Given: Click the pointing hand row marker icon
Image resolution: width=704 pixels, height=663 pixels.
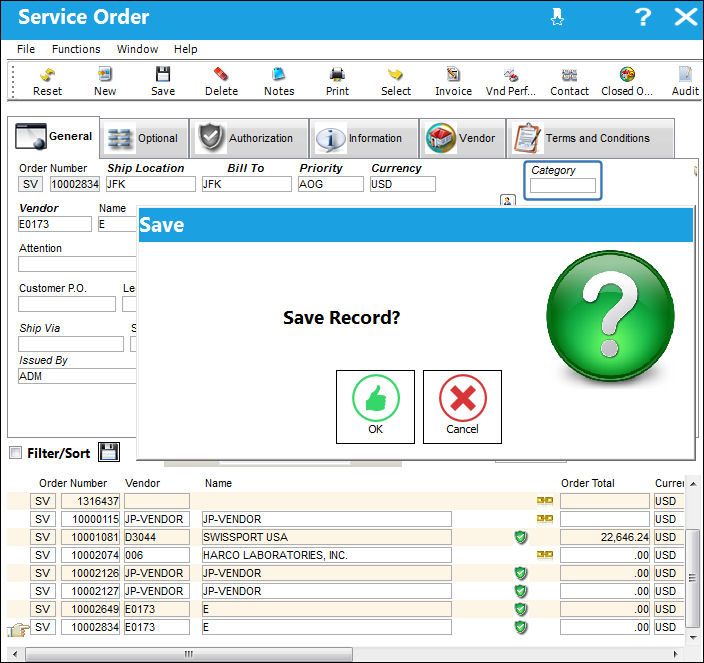Looking at the screenshot, I should pyautogui.click(x=18, y=629).
